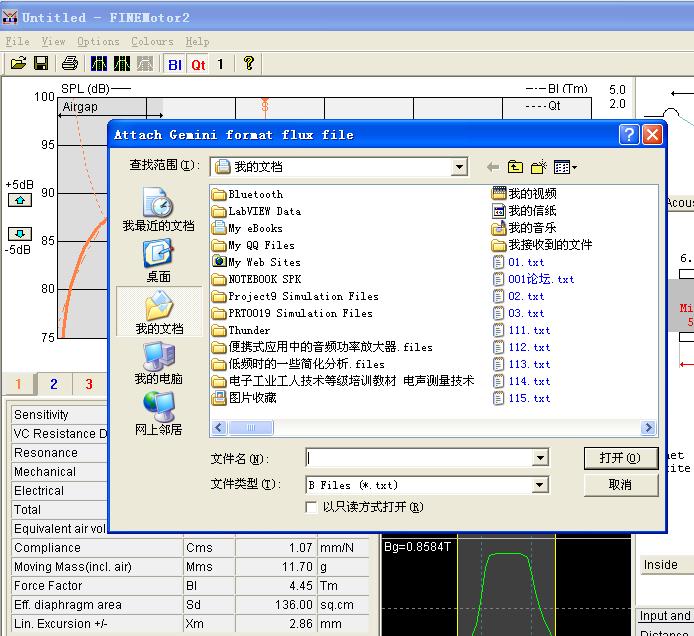
Task: Open Colours menu
Action: 152,42
